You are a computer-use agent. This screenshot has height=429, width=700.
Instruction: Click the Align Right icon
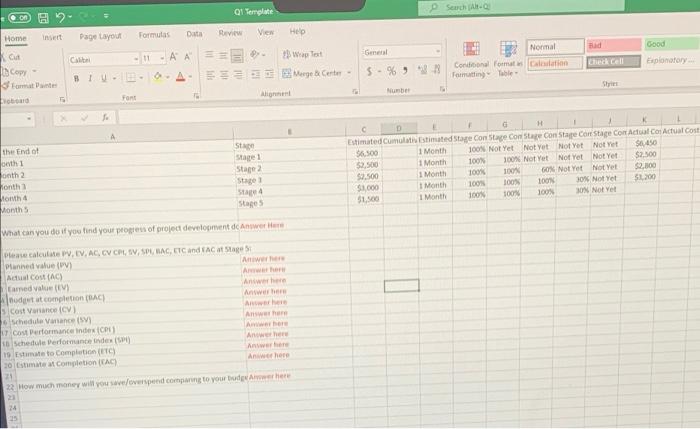[238, 75]
